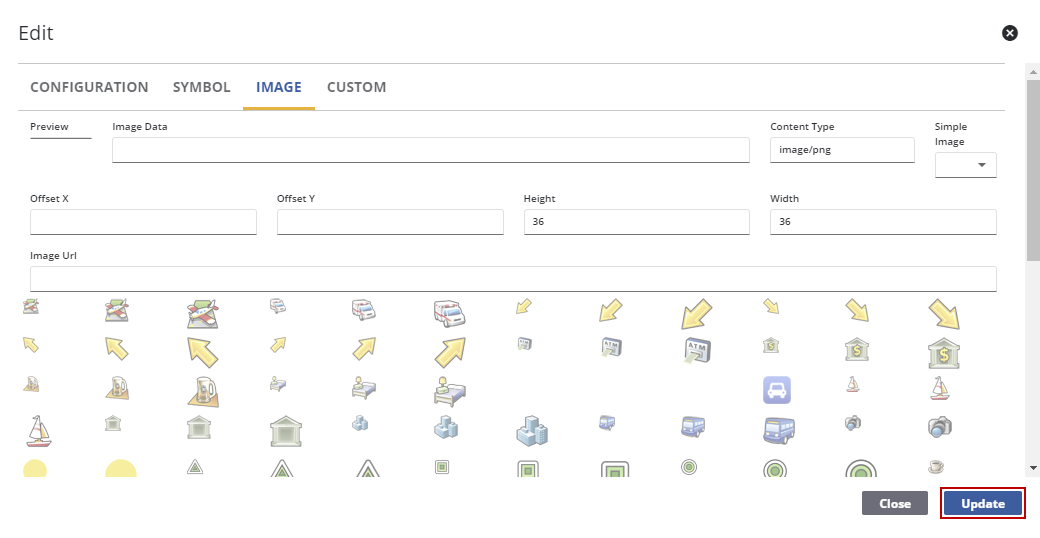The width and height of the screenshot is (1040, 538).
Task: Pick the large up-right arrow icon
Action: pyautogui.click(x=449, y=351)
